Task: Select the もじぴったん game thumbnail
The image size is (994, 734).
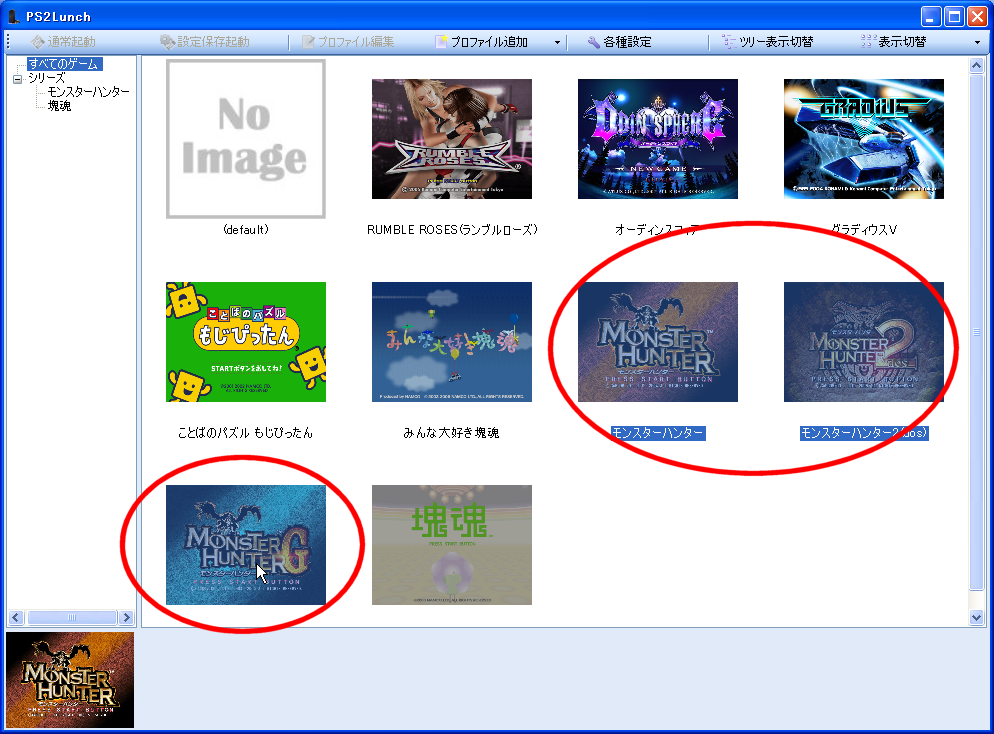Action: pyautogui.click(x=246, y=342)
